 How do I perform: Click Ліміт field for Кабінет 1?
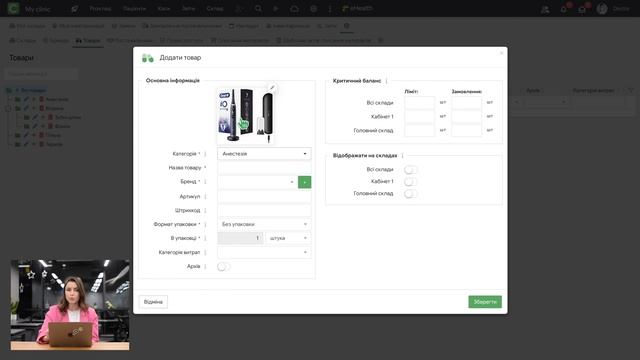[x=420, y=116]
